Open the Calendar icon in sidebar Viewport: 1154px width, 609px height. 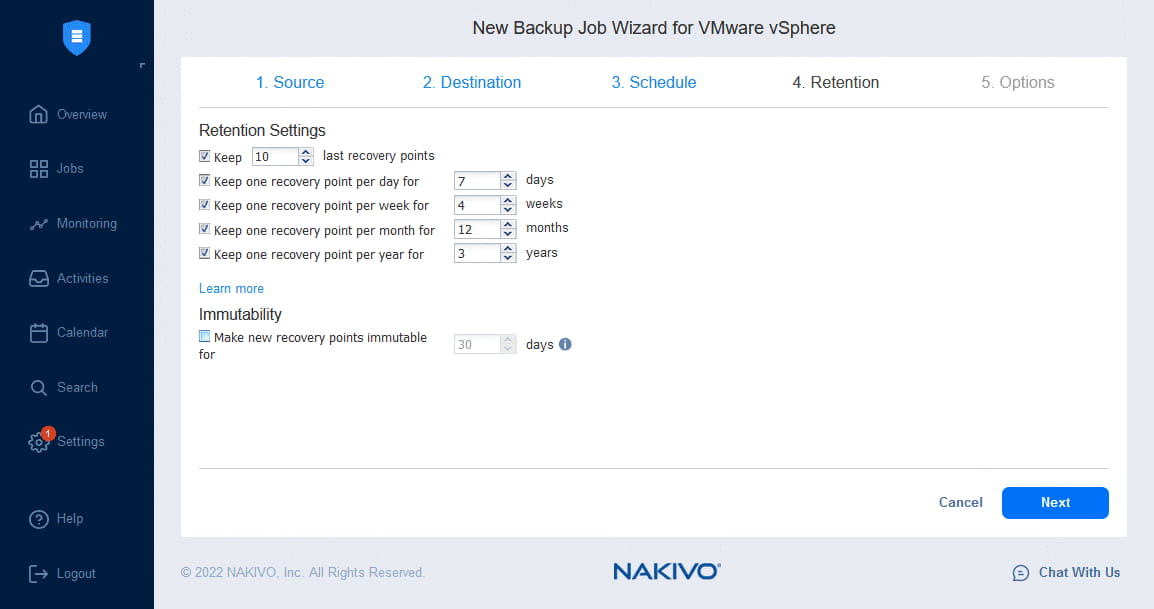pyautogui.click(x=38, y=333)
